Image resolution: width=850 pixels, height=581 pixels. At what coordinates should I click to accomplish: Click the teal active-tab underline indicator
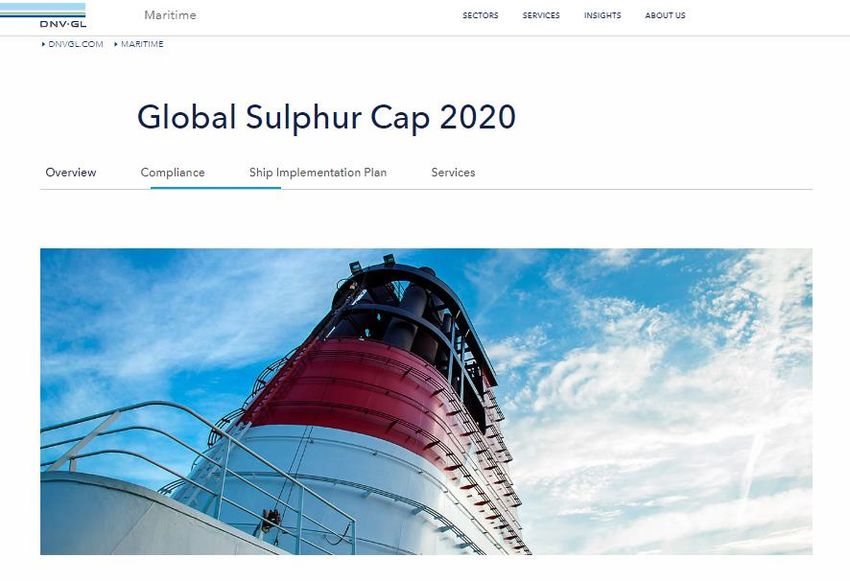tap(216, 188)
